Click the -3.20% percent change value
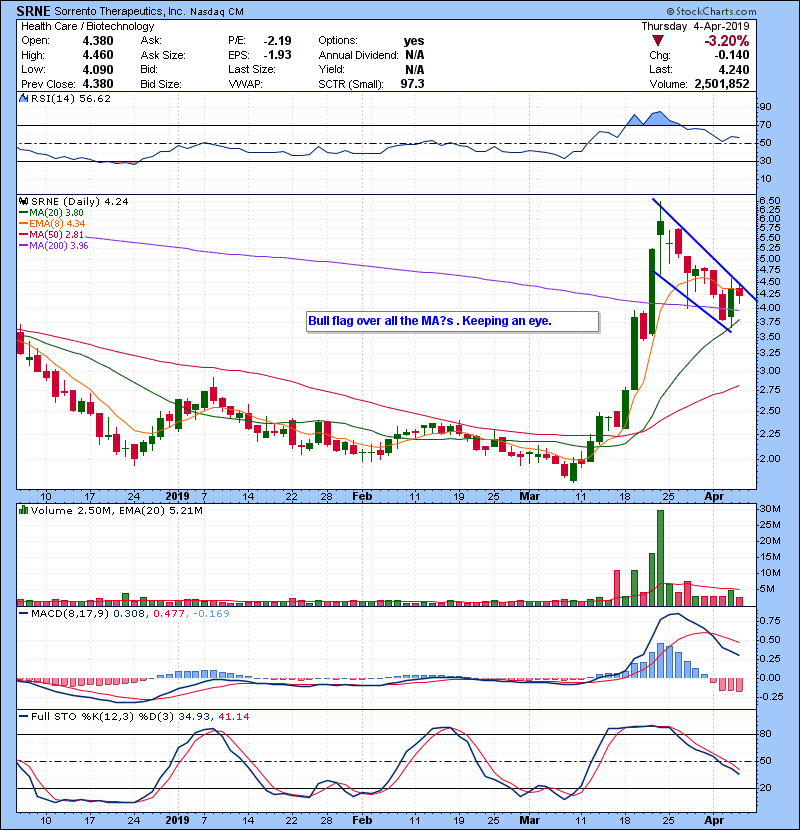The image size is (800, 830). click(x=726, y=41)
